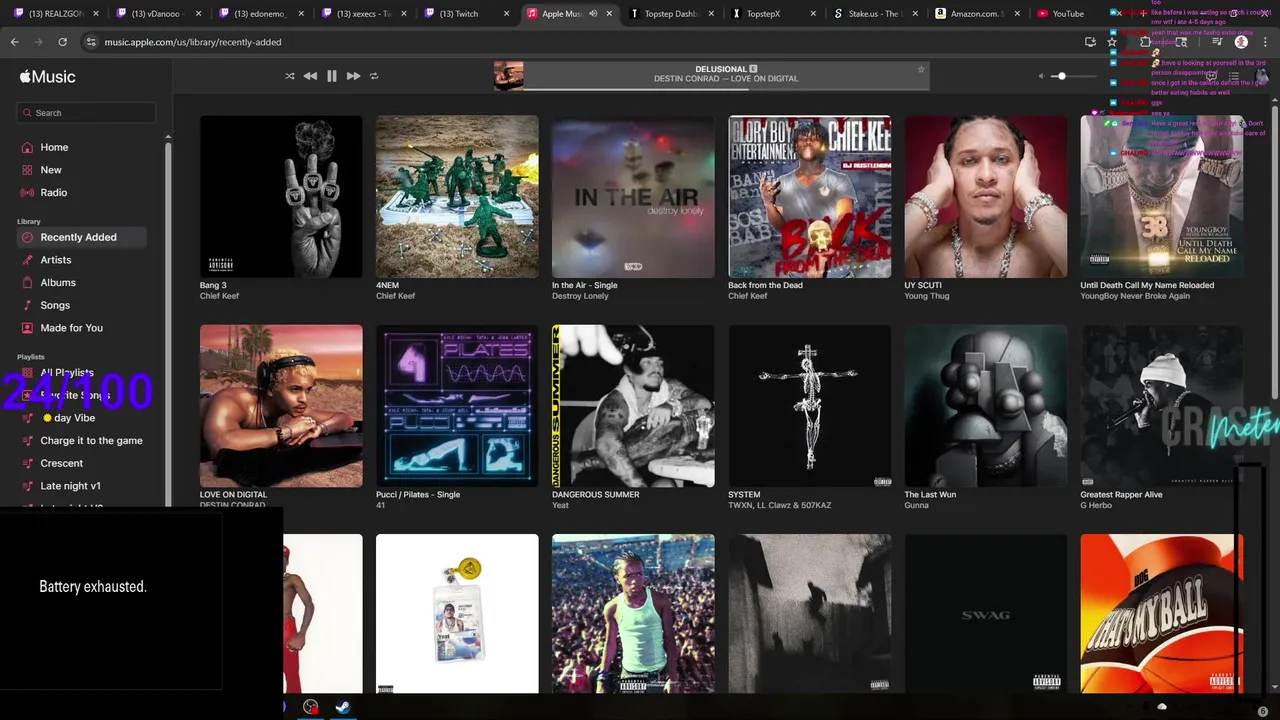Image resolution: width=1280 pixels, height=720 pixels.
Task: Open Charge it to the game playlist
Action: [91, 441]
